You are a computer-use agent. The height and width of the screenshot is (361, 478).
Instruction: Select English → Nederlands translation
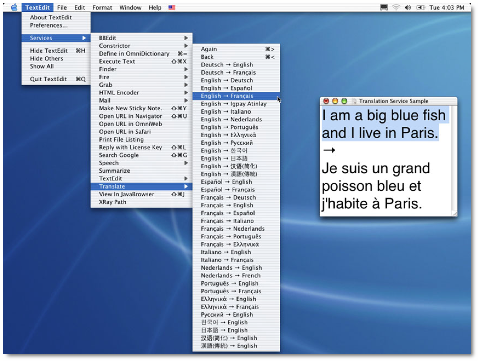[236, 119]
